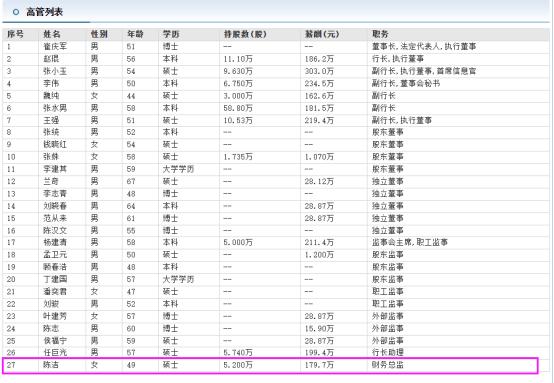Select the name 范从来 in row 15
554x383 pixels.
(x=55, y=218)
